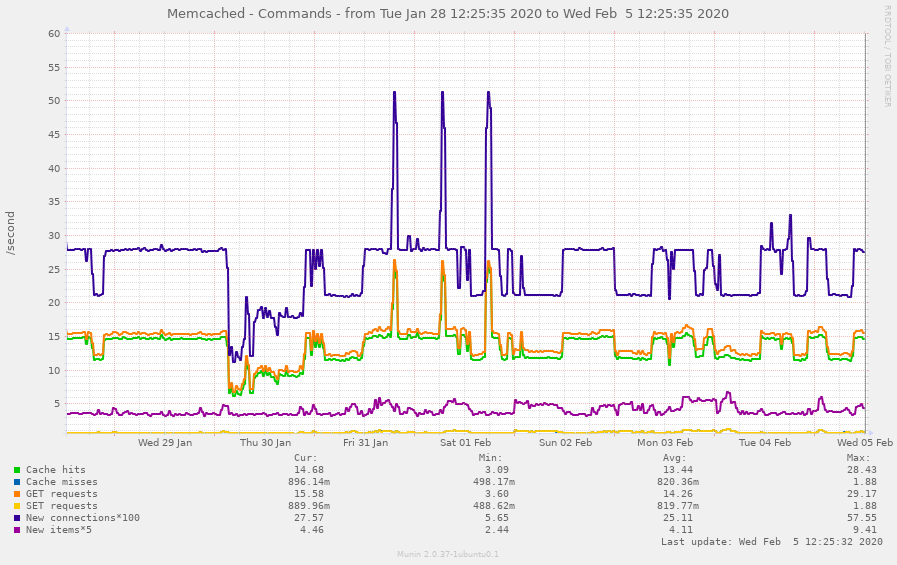The width and height of the screenshot is (897, 565).
Task: Click the 60 tick on y-axis
Action: point(54,34)
